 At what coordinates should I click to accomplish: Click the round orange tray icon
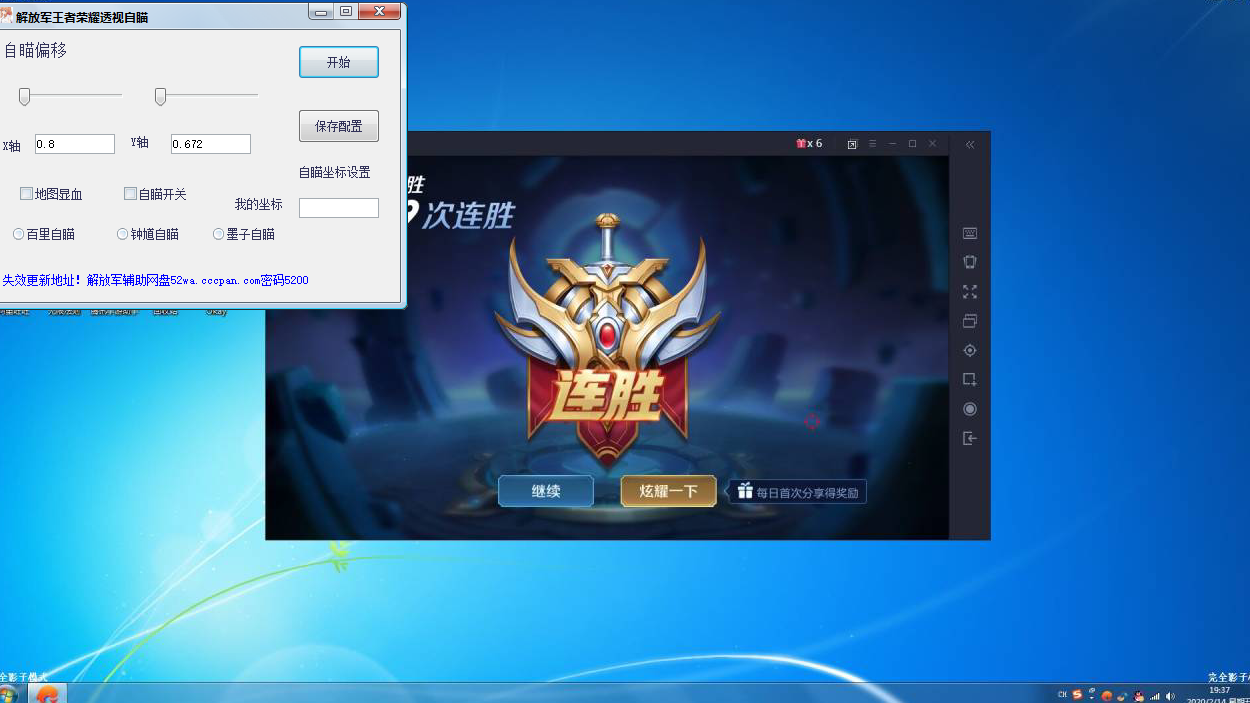tap(1107, 696)
